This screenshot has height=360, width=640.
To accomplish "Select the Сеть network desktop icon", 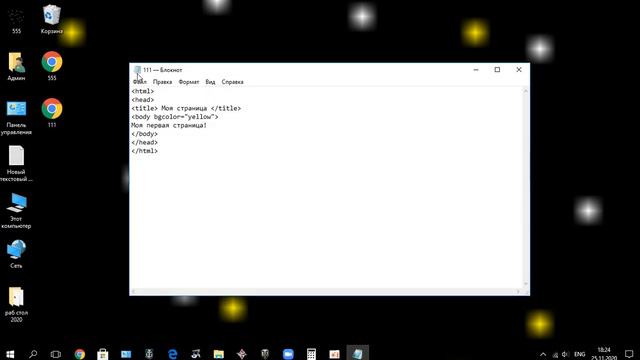I will [16, 254].
